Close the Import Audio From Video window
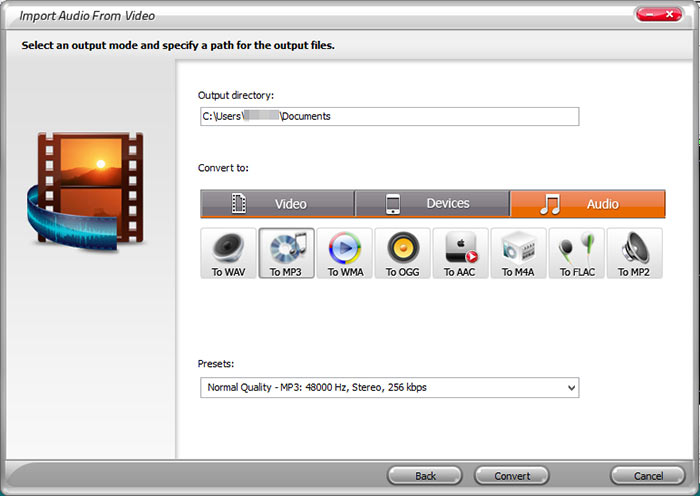 (x=670, y=15)
